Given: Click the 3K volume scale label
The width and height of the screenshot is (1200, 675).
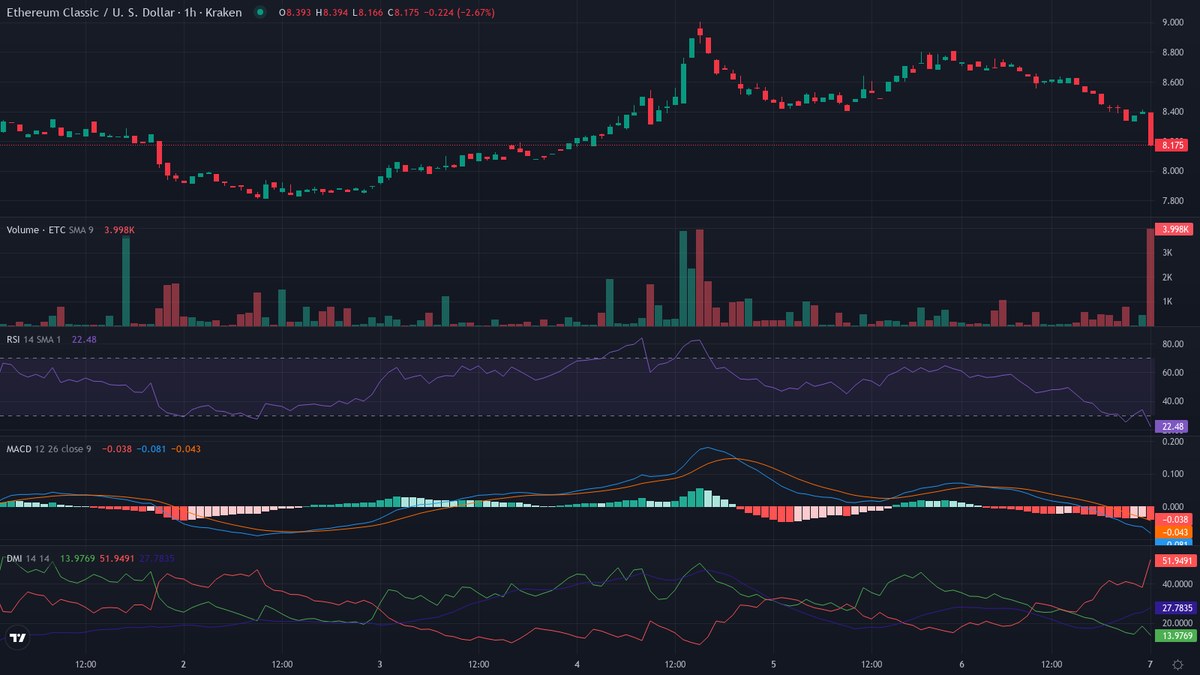Looking at the screenshot, I should 1167,253.
